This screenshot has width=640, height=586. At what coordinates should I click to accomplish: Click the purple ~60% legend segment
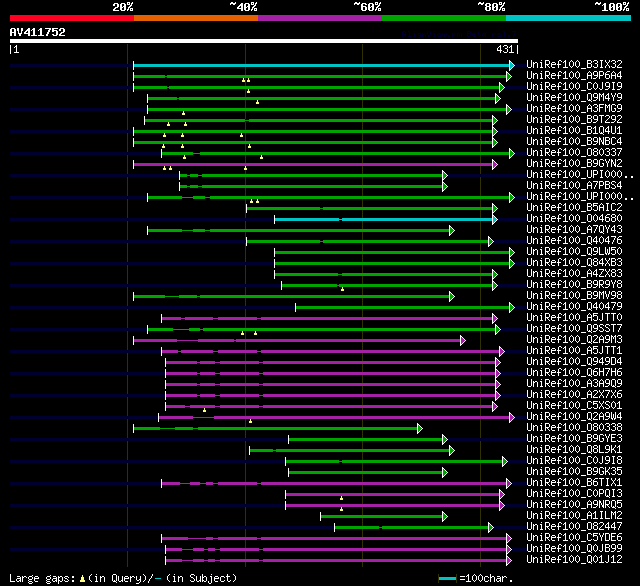pyautogui.click(x=320, y=18)
